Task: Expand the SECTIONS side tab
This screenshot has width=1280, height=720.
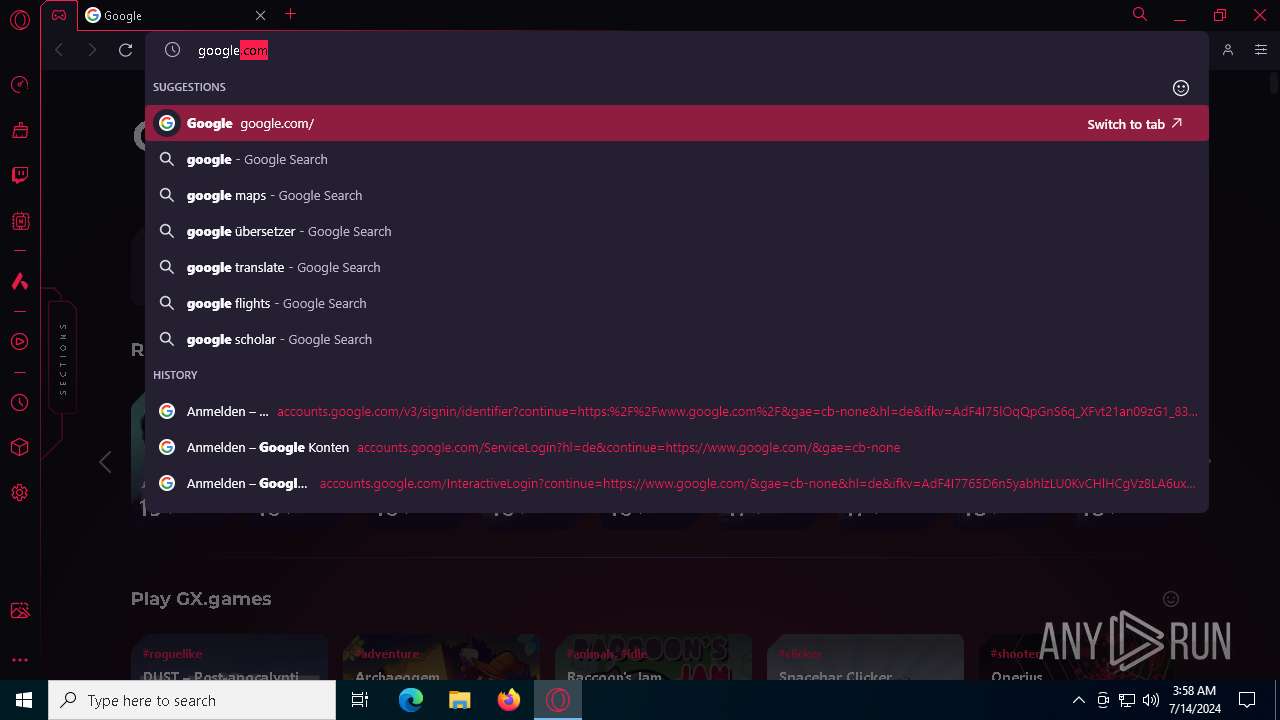Action: pos(63,358)
